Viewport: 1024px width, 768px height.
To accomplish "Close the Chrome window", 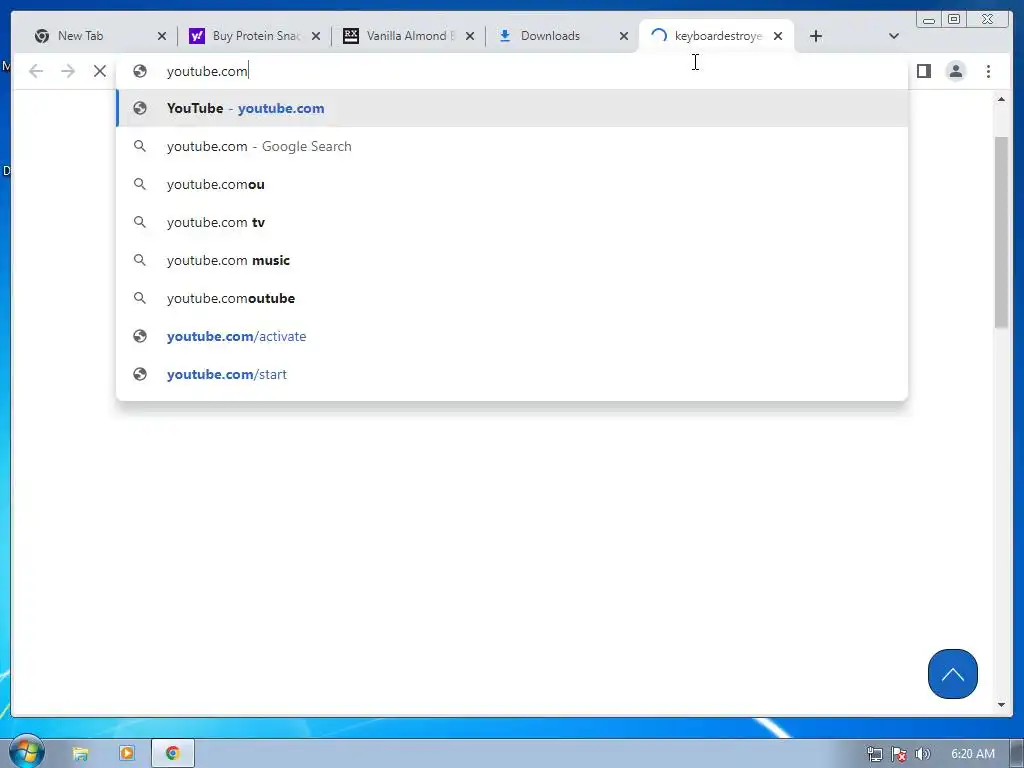I will pos(987,20).
